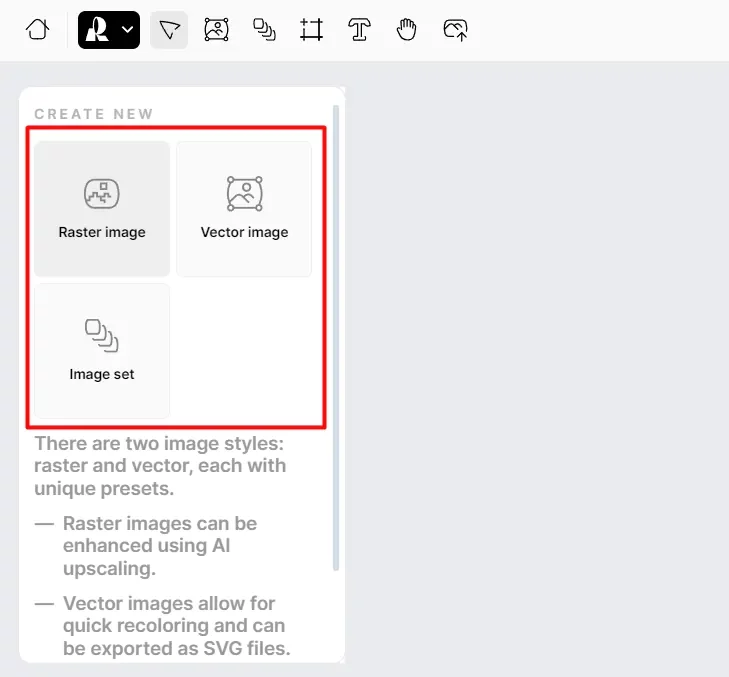Click text 'There are two image styles'
Image resolution: width=729 pixels, height=677 pixels.
159,443
